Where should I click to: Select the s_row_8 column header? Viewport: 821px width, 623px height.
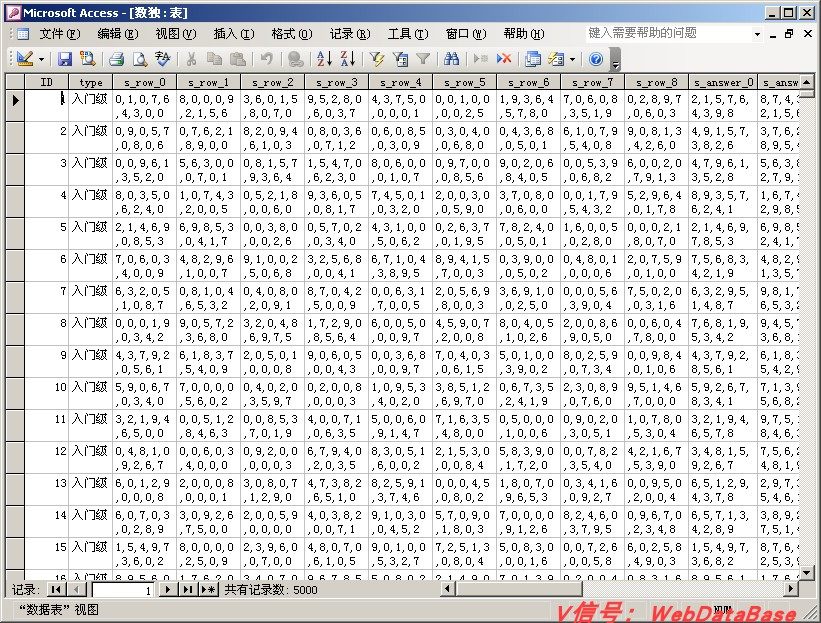click(x=656, y=82)
